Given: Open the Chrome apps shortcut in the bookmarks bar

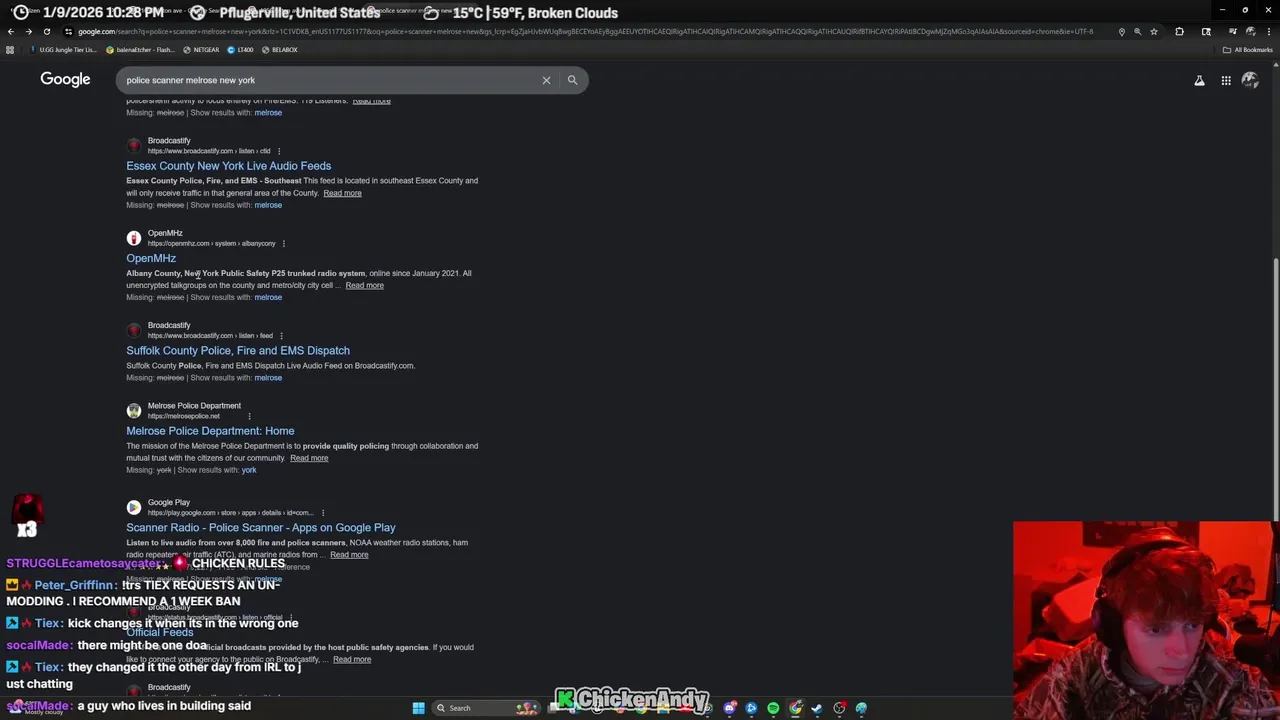Looking at the screenshot, I should tap(10, 50).
